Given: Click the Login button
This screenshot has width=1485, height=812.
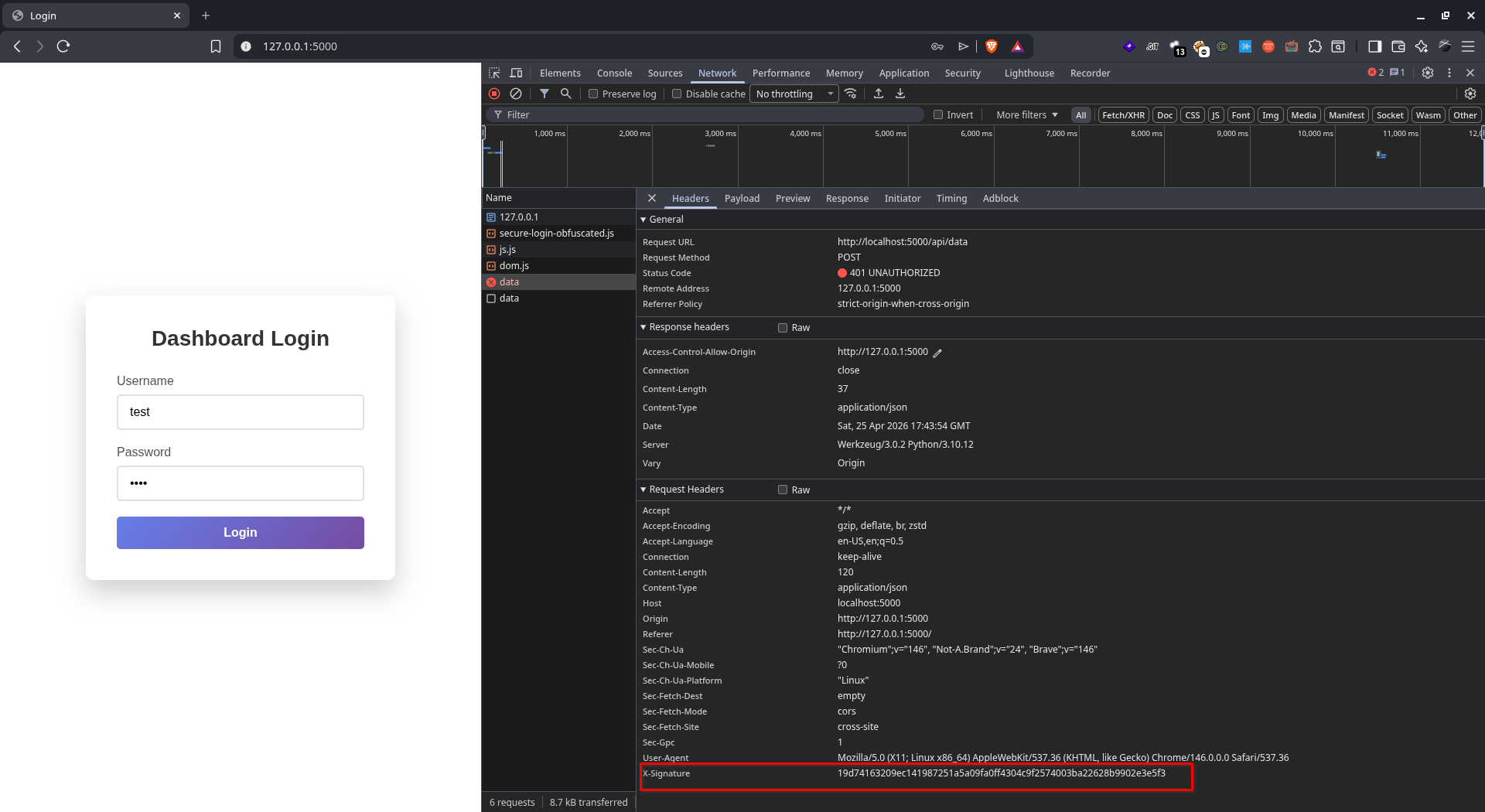Looking at the screenshot, I should click(x=241, y=533).
